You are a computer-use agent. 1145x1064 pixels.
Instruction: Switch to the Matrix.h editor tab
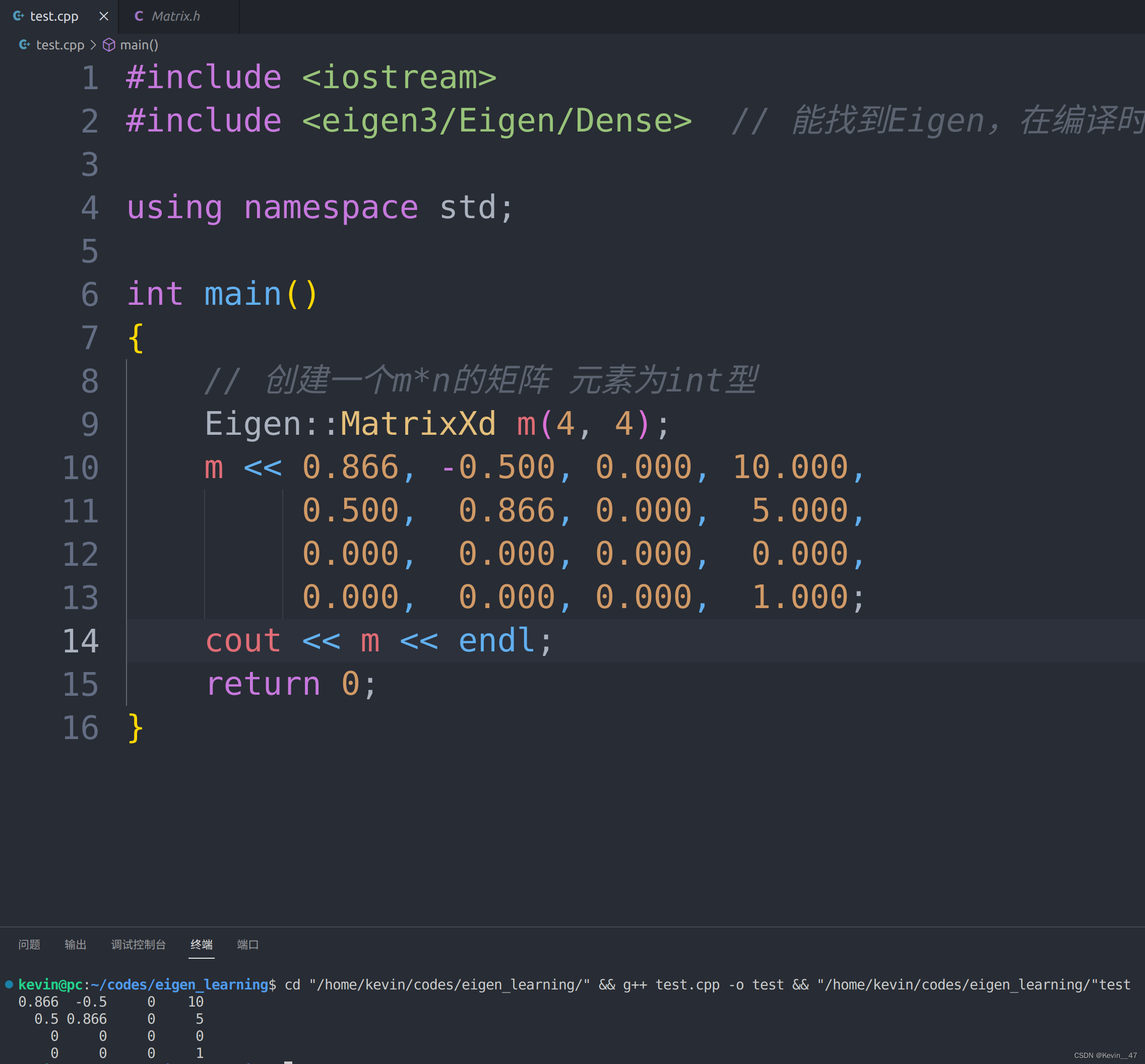(x=175, y=16)
